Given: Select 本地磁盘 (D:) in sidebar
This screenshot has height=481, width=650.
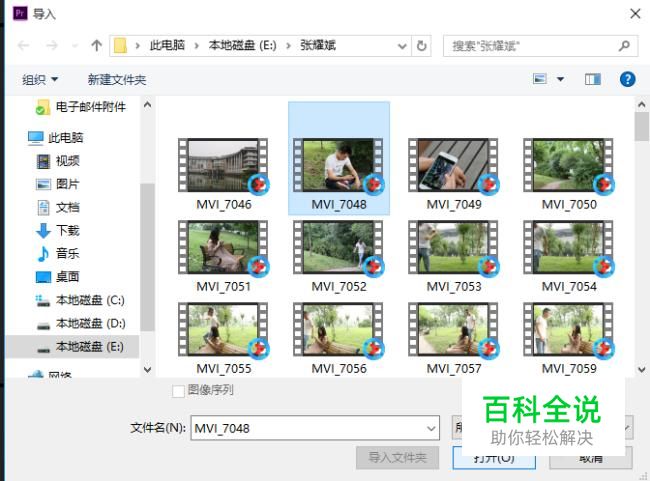Looking at the screenshot, I should [80, 323].
